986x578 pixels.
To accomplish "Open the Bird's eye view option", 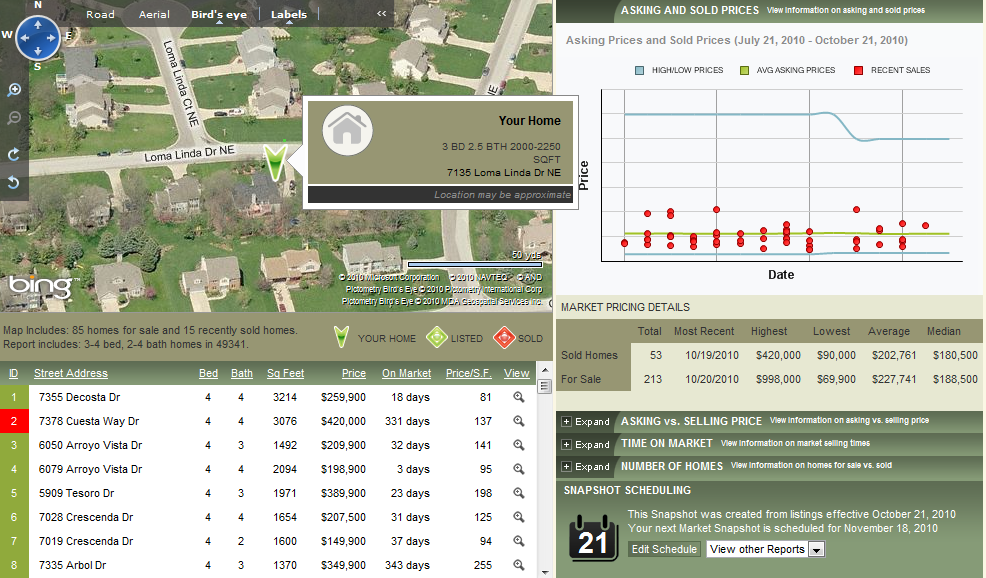I will click(x=219, y=14).
